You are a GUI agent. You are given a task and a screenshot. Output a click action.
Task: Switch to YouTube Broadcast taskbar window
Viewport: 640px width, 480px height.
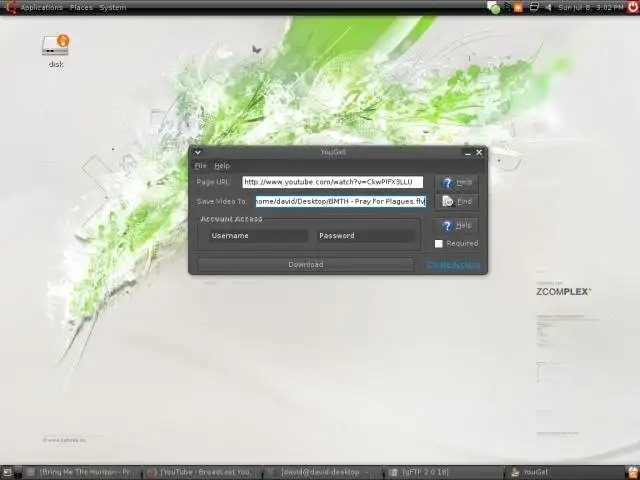coord(201,472)
